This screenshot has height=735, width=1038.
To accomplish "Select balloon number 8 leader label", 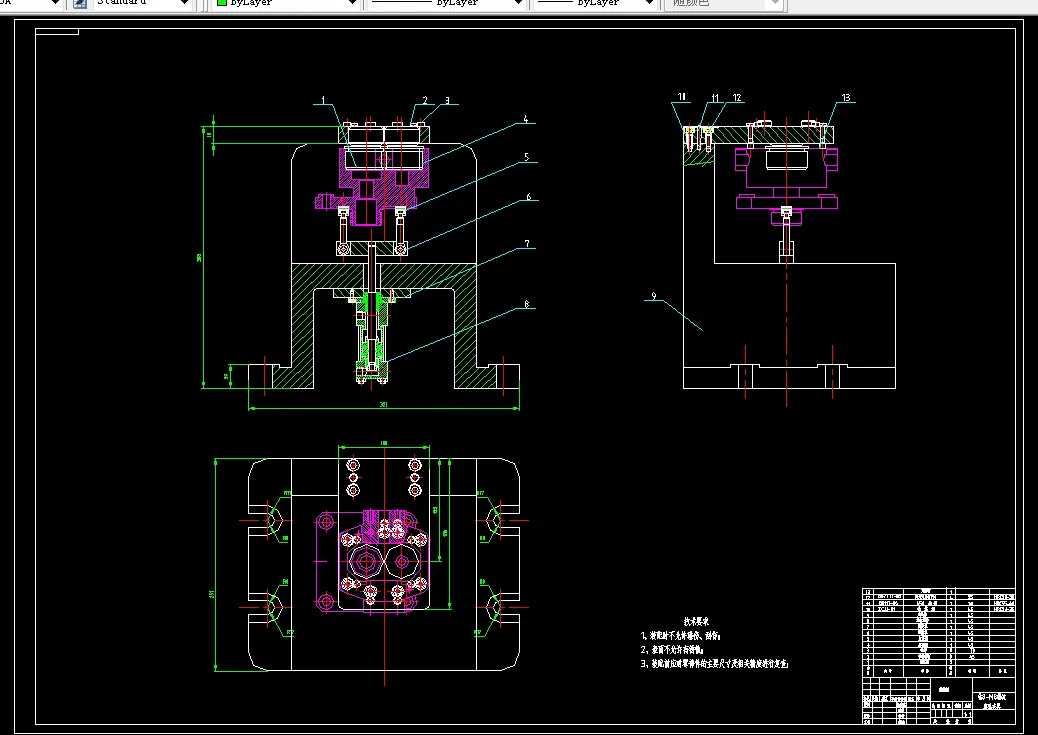I will 526,305.
